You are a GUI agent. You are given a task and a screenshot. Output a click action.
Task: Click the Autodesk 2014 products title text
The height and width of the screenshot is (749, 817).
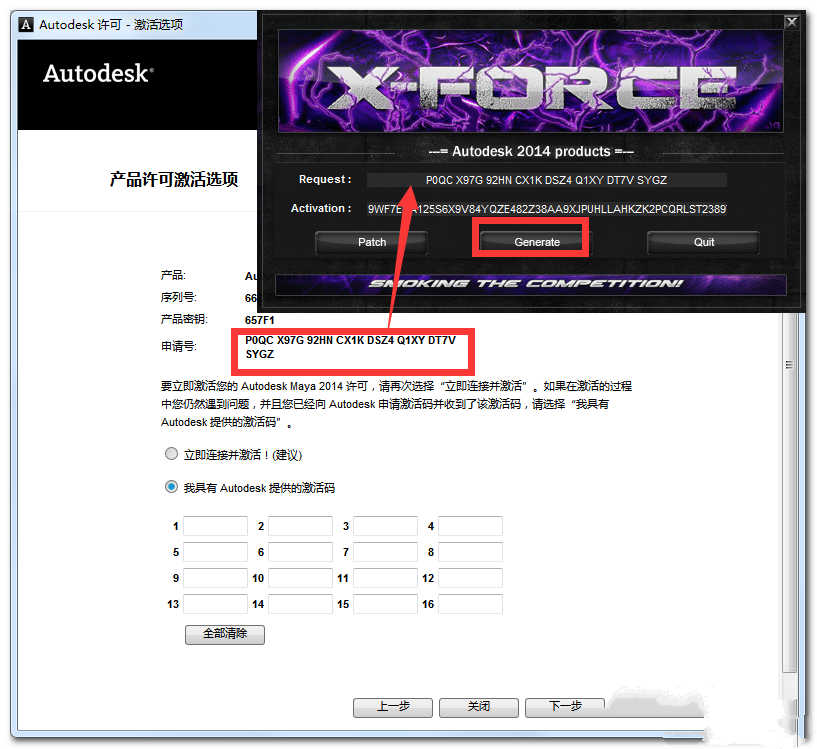click(x=530, y=152)
